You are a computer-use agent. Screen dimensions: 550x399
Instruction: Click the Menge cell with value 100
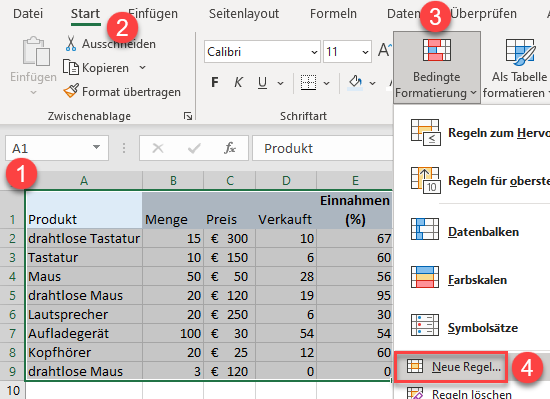[173, 333]
